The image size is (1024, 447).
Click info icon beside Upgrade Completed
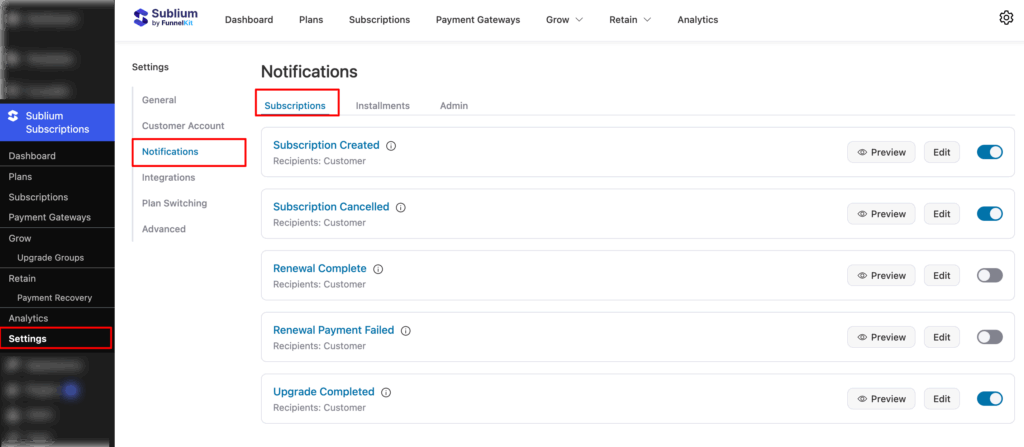click(x=386, y=392)
